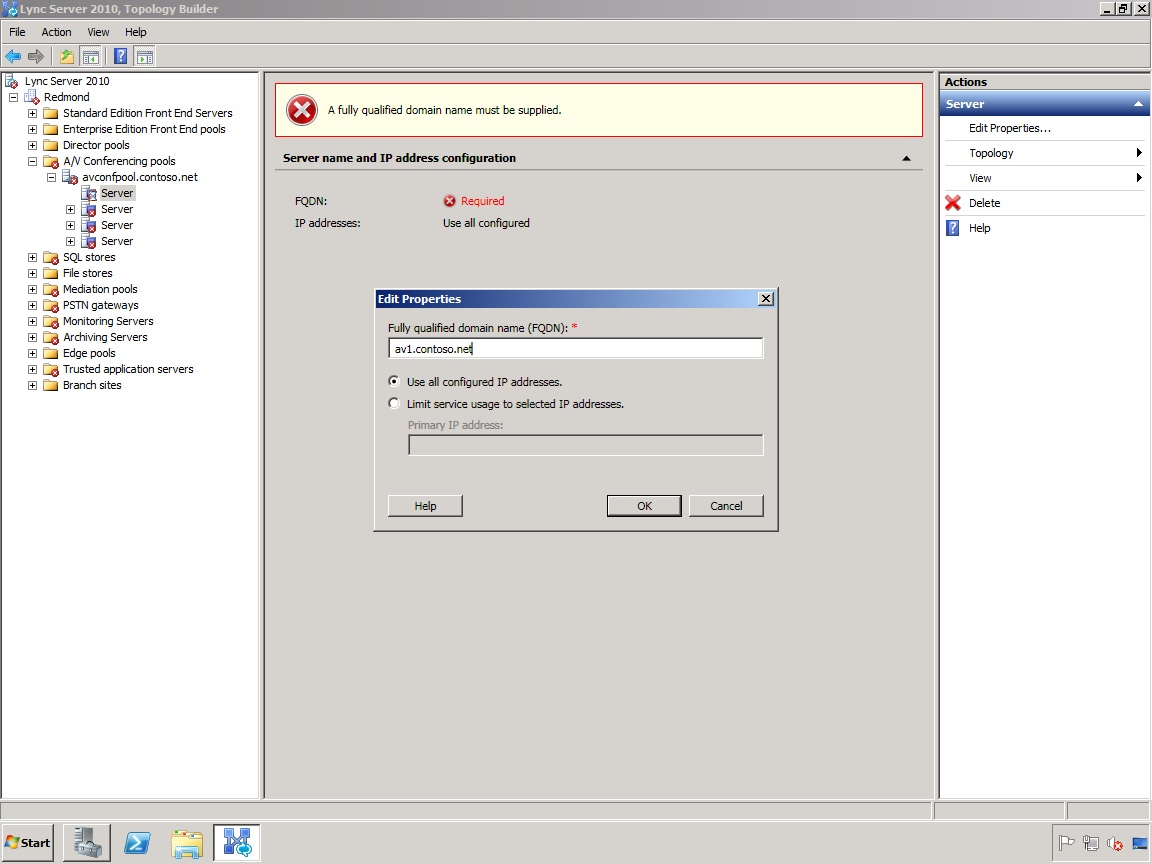
Task: Click Cancel in Edit Properties dialog
Action: [726, 505]
